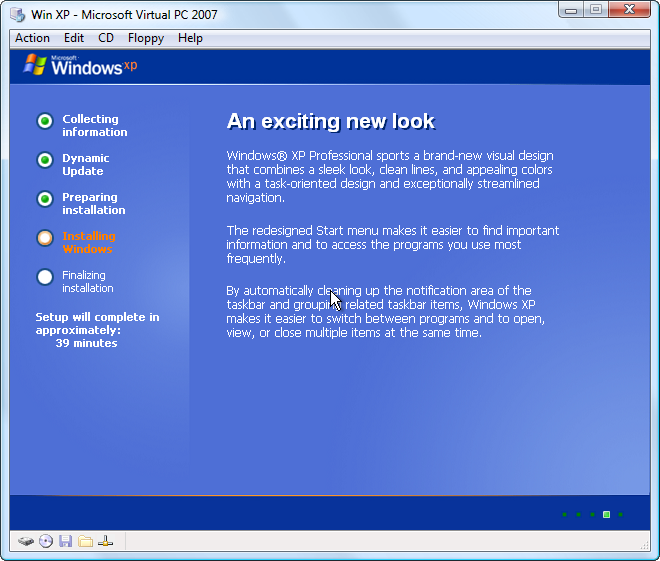The image size is (660, 561).
Task: Click the shared folder status icon
Action: (85, 541)
